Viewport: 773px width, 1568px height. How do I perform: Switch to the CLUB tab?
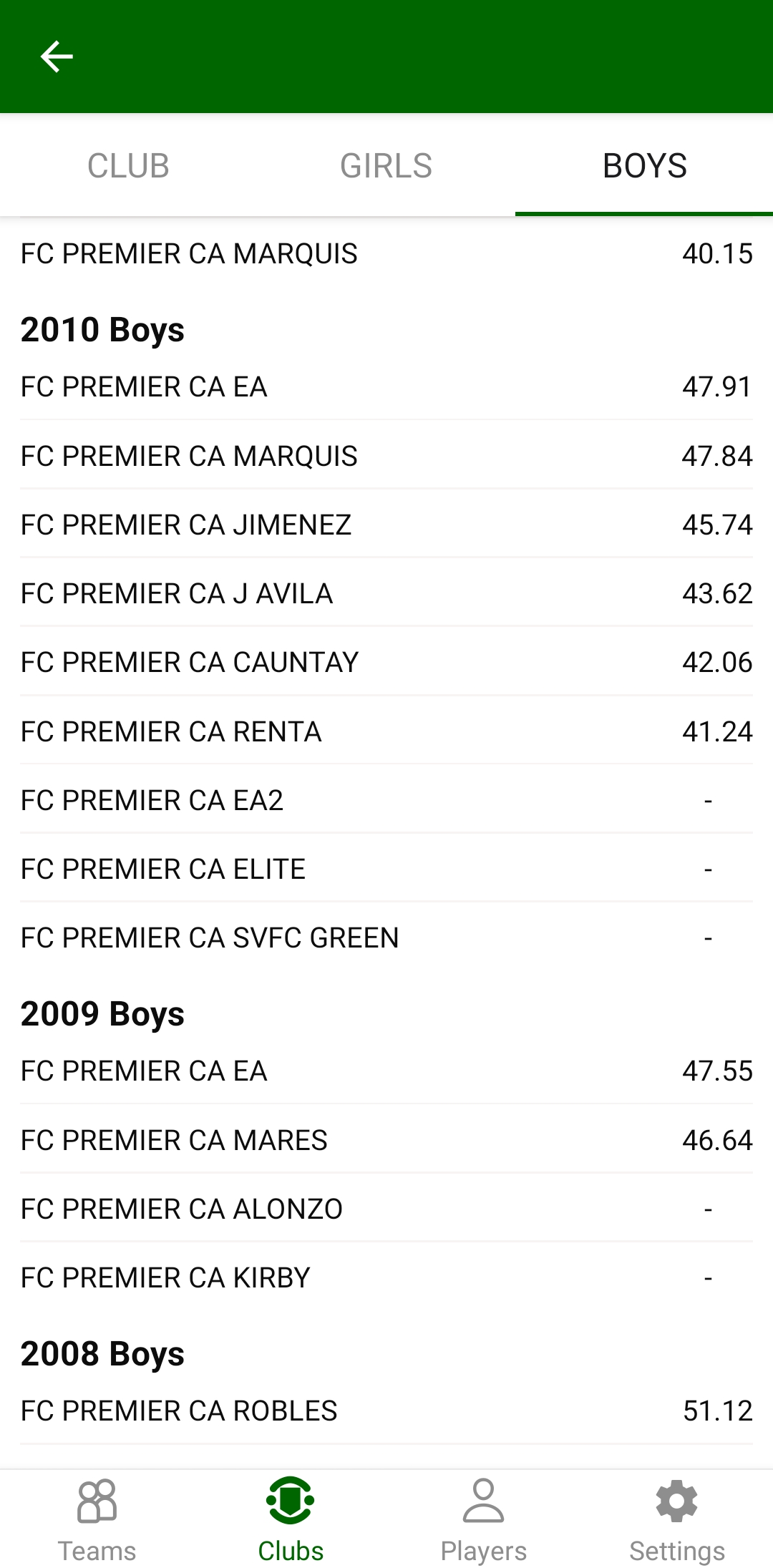pyautogui.click(x=128, y=166)
